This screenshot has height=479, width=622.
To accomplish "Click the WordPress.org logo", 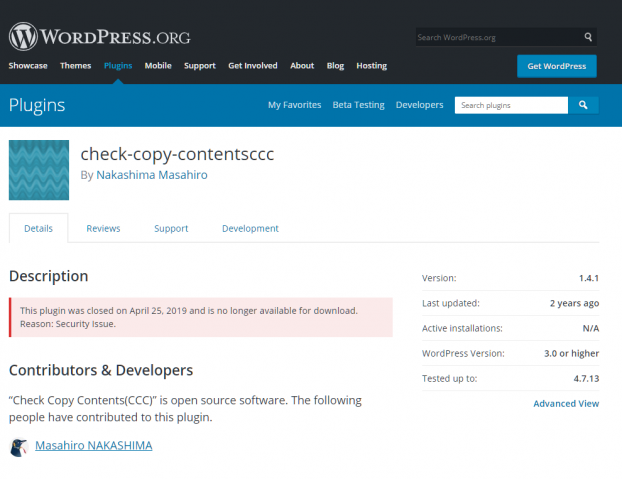I will coord(100,36).
